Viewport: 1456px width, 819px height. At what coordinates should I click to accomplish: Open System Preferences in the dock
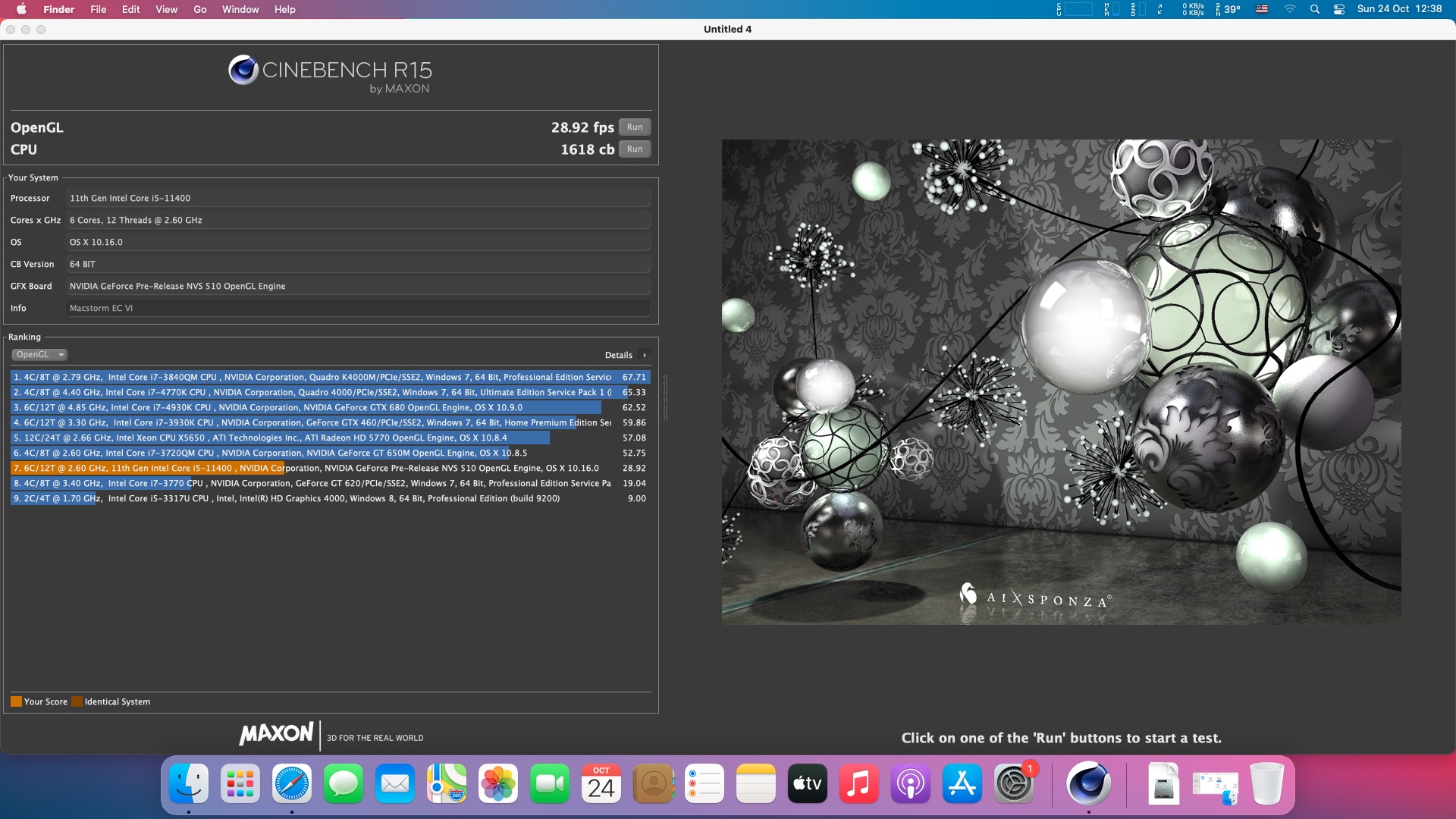tap(1014, 783)
